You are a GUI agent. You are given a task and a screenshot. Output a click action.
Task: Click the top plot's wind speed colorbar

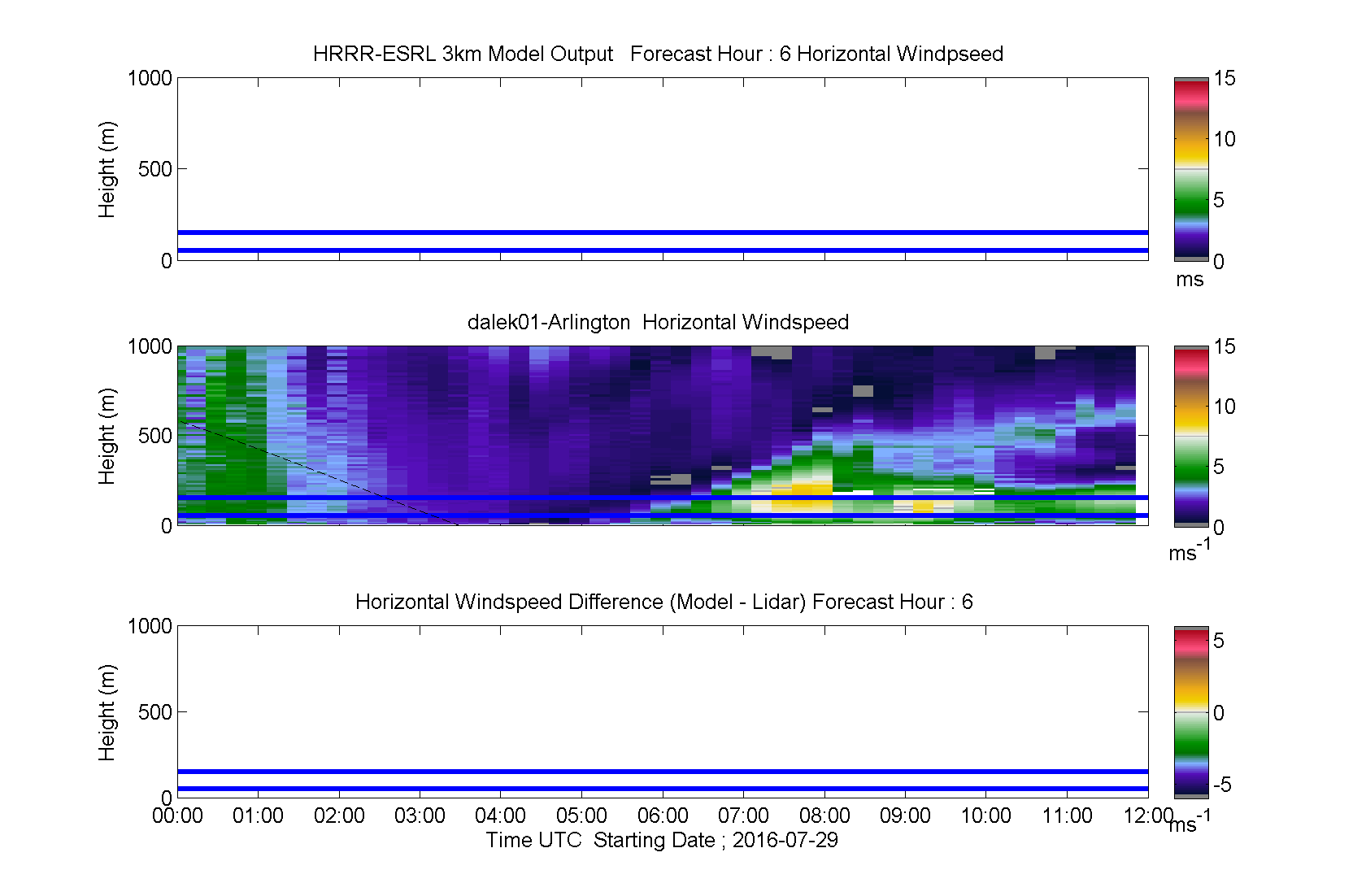click(1191, 169)
